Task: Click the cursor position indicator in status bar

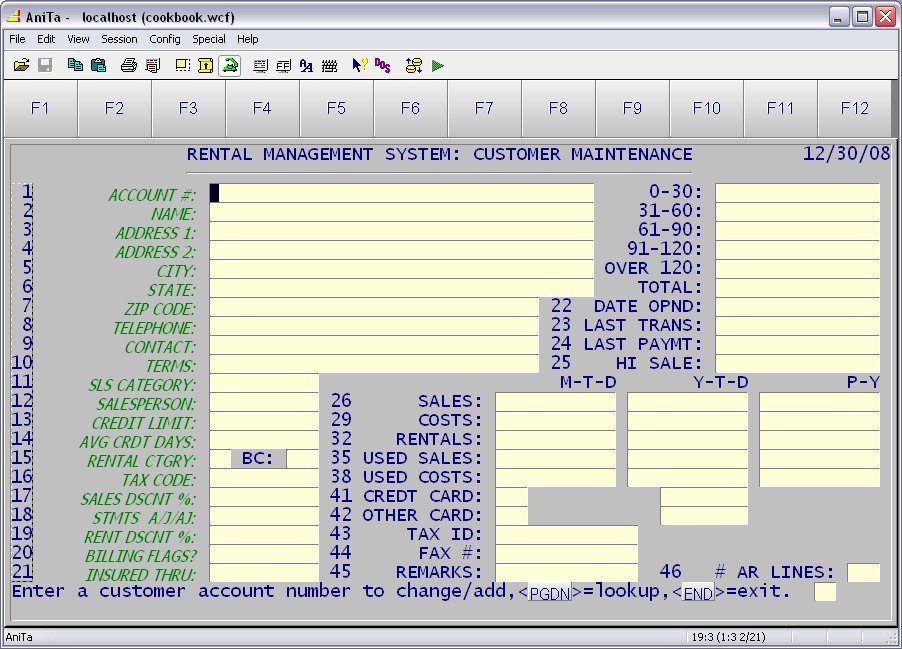Action: click(x=728, y=637)
